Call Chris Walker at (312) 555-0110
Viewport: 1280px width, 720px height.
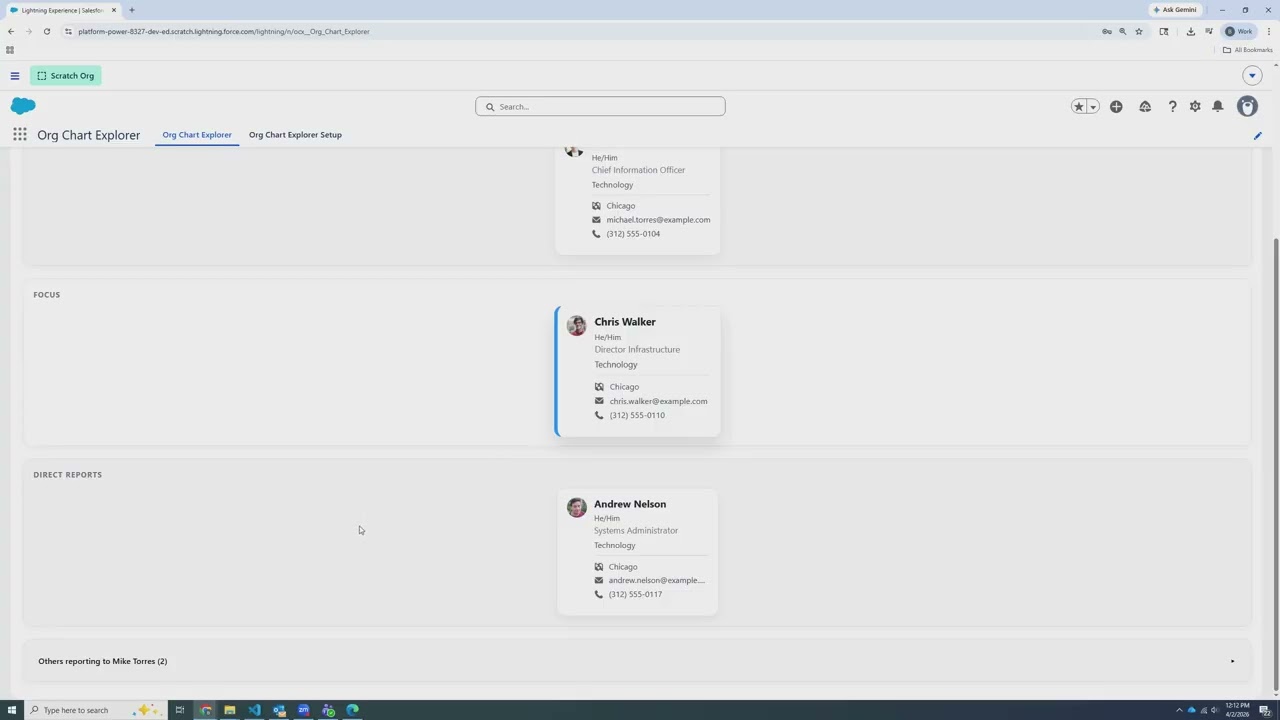637,415
